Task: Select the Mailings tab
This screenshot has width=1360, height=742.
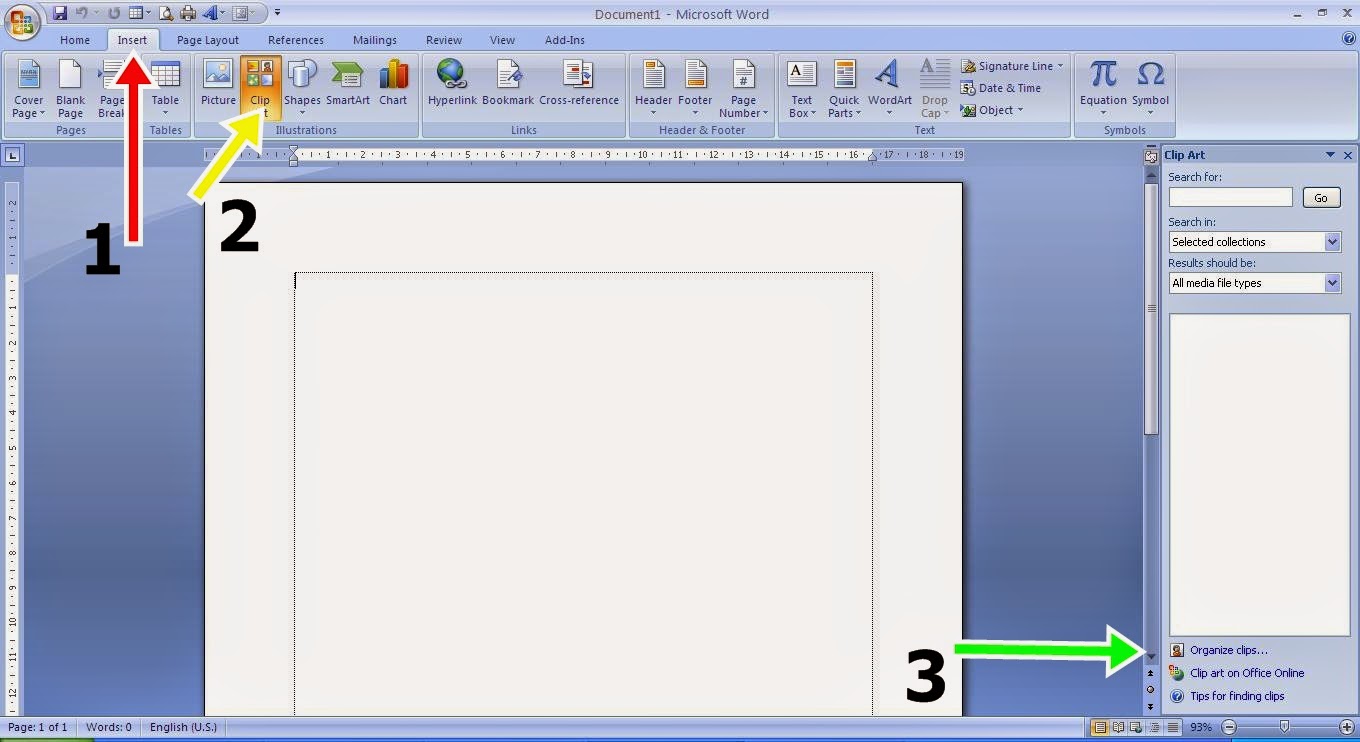Action: tap(375, 40)
